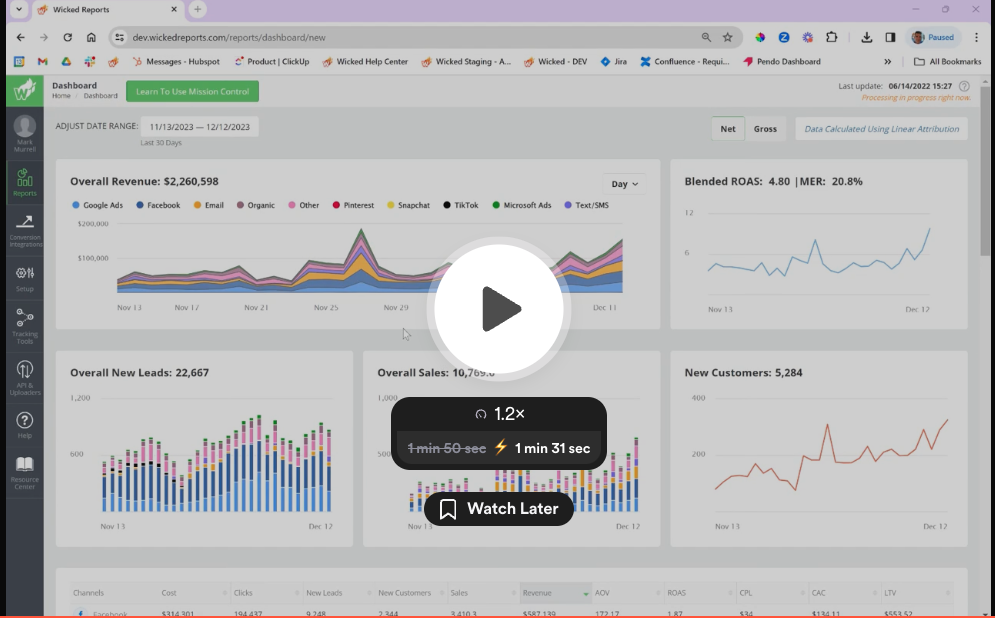Sort table by Cost column

[194, 593]
